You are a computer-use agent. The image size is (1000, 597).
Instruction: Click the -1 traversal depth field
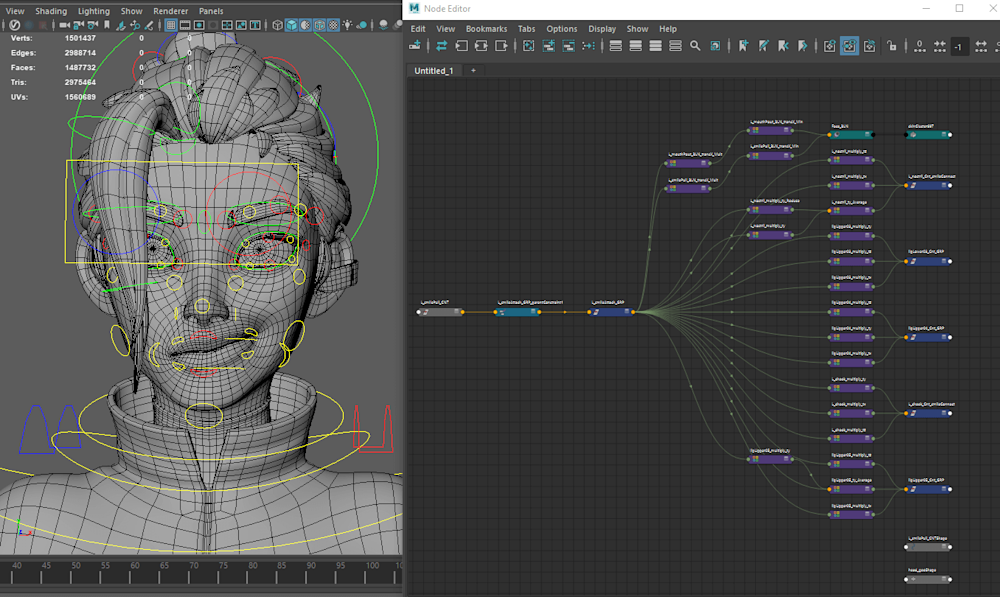coord(958,47)
